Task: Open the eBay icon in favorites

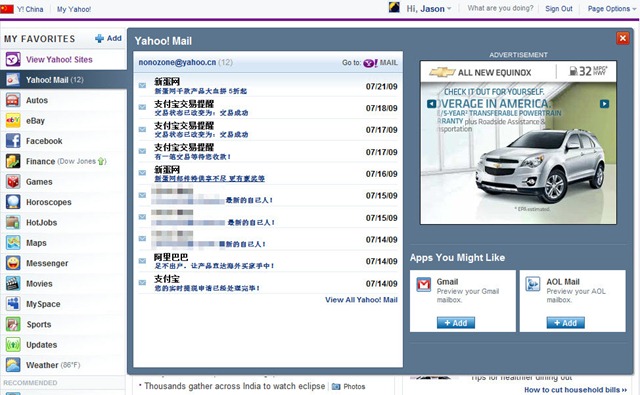Action: [13, 121]
